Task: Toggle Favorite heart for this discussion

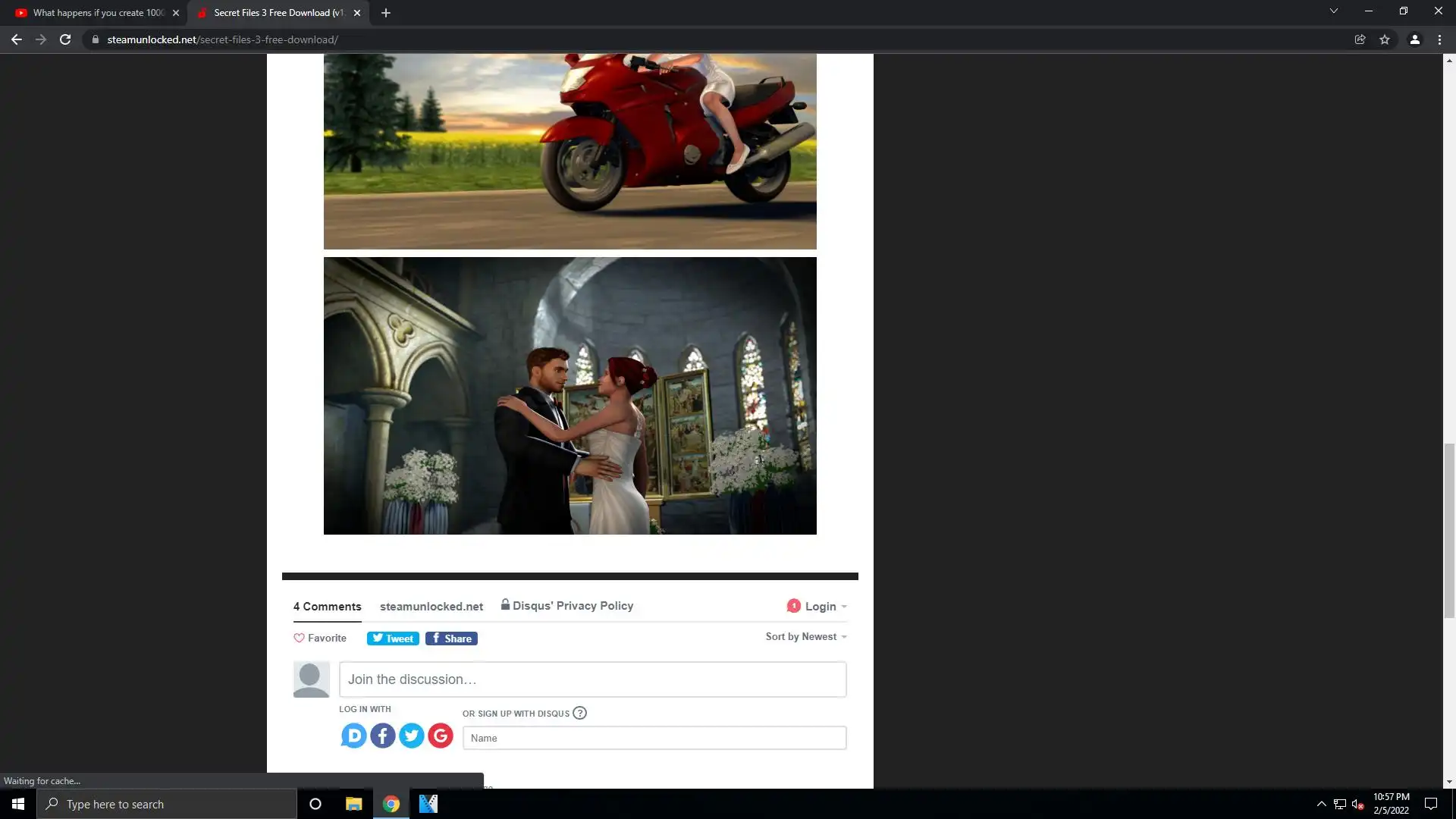Action: click(320, 638)
